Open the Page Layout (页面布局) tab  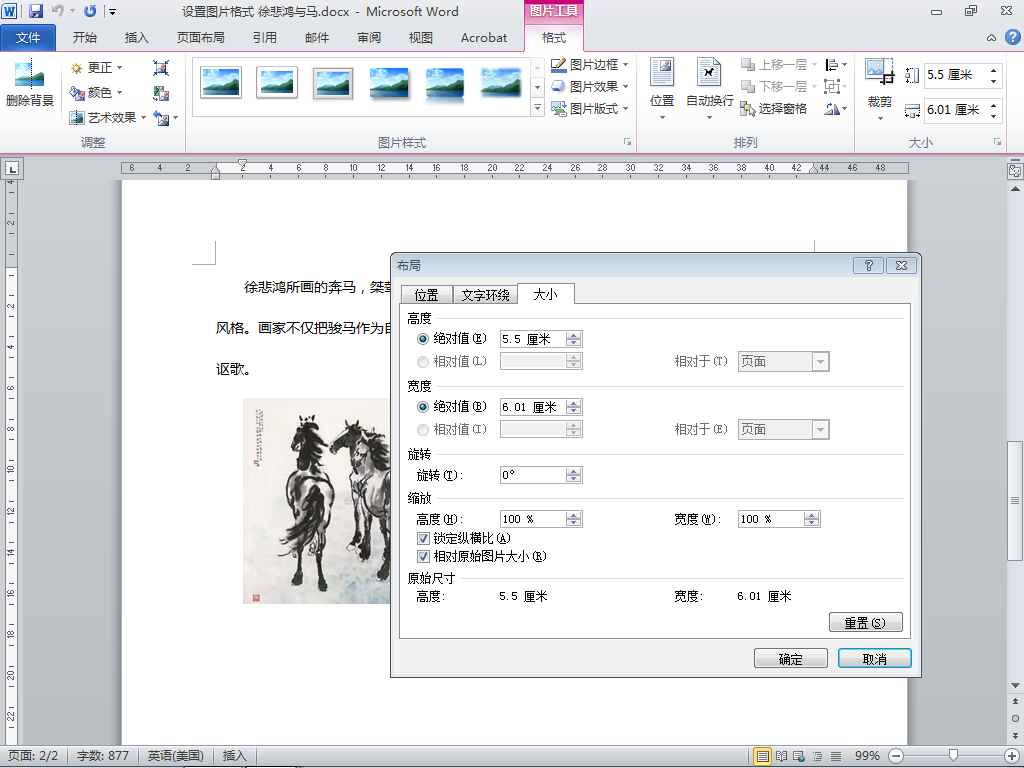tap(200, 38)
